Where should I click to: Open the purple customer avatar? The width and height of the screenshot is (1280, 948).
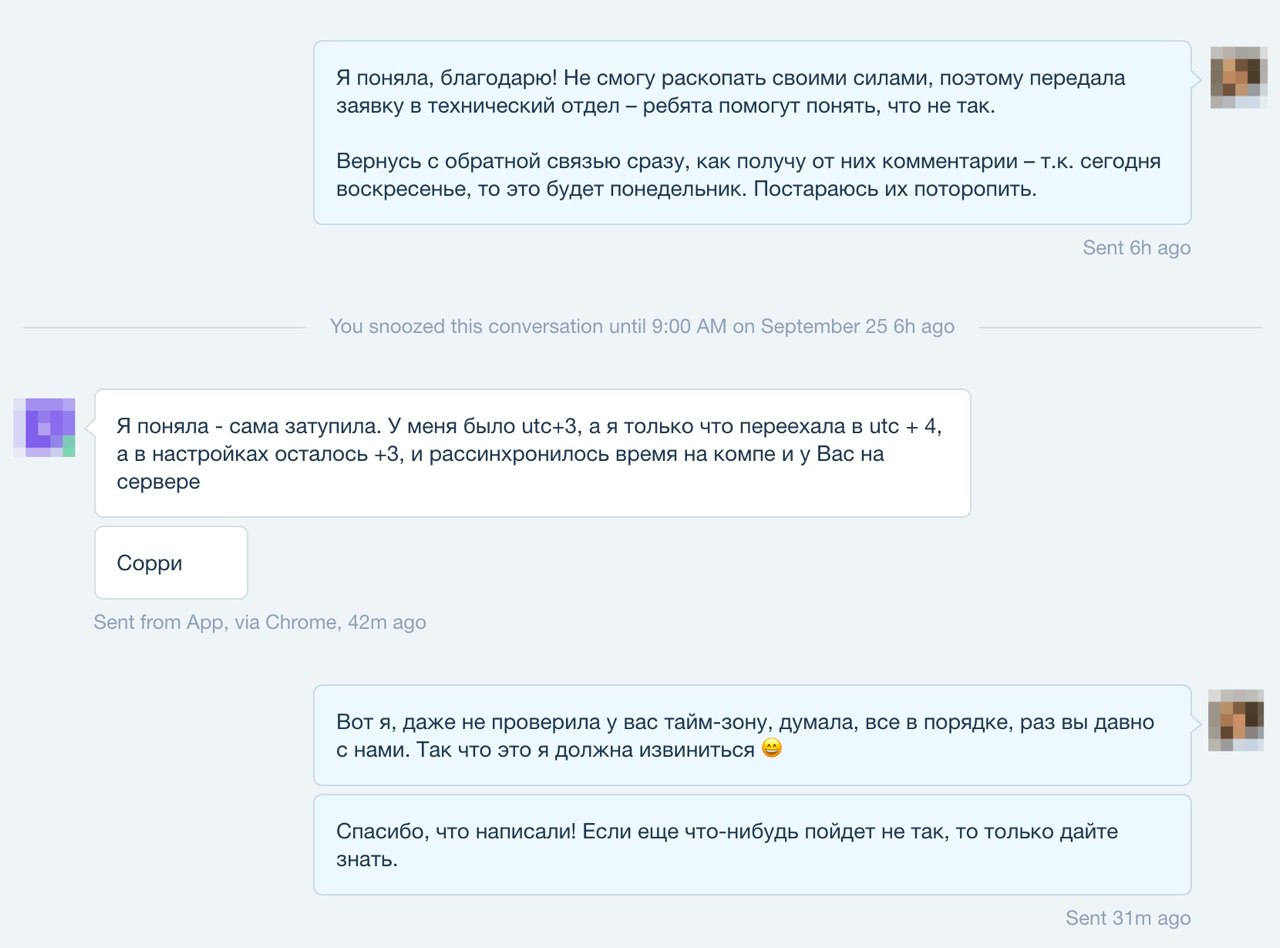(x=44, y=427)
